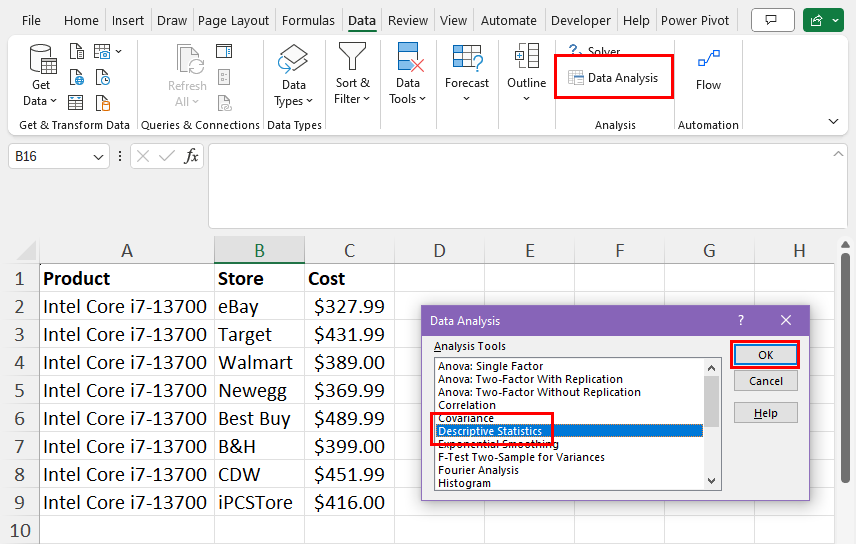Click the Data Analysis dialog Help button

(765, 413)
